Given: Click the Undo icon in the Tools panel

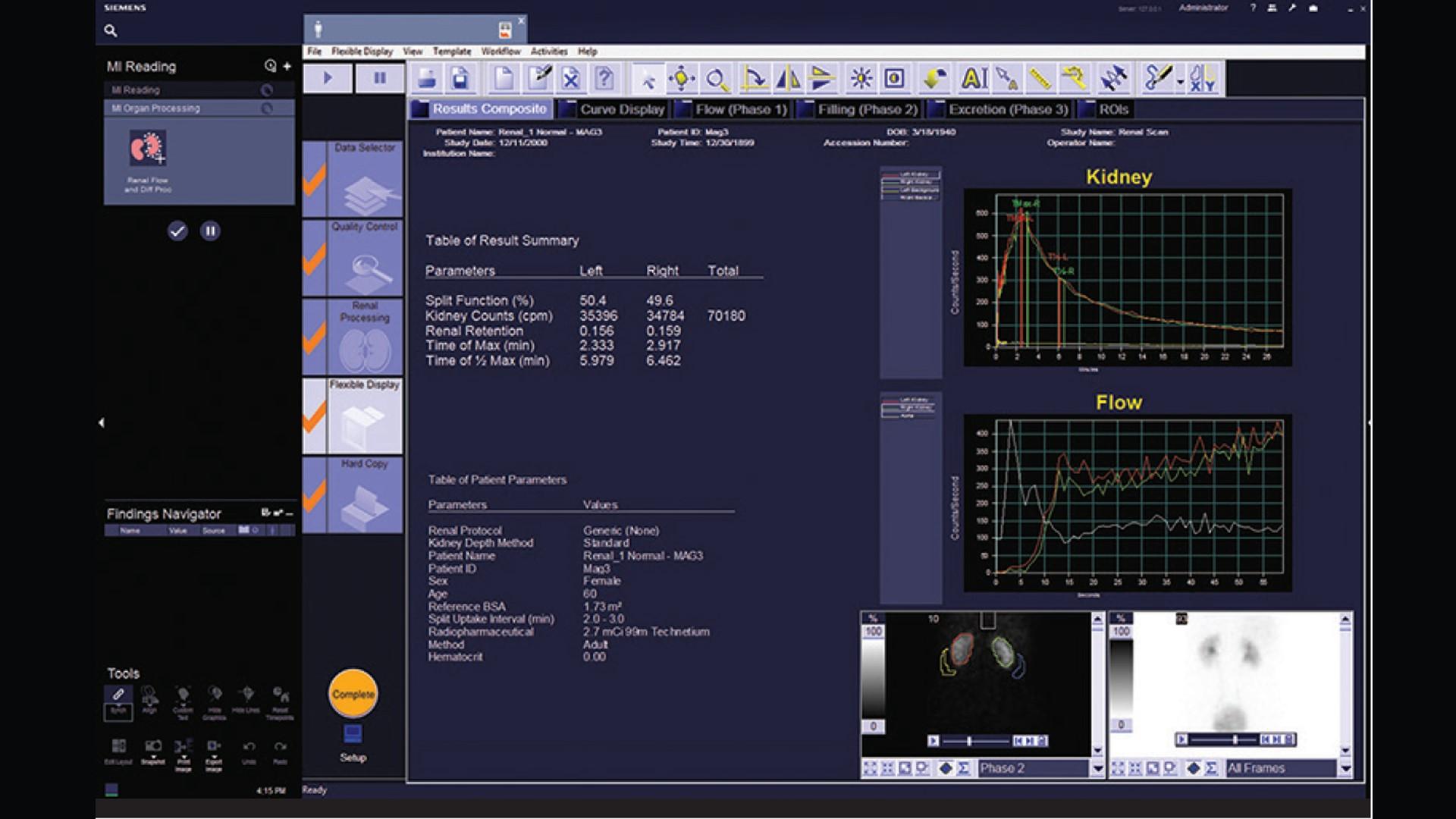Looking at the screenshot, I should tap(249, 746).
